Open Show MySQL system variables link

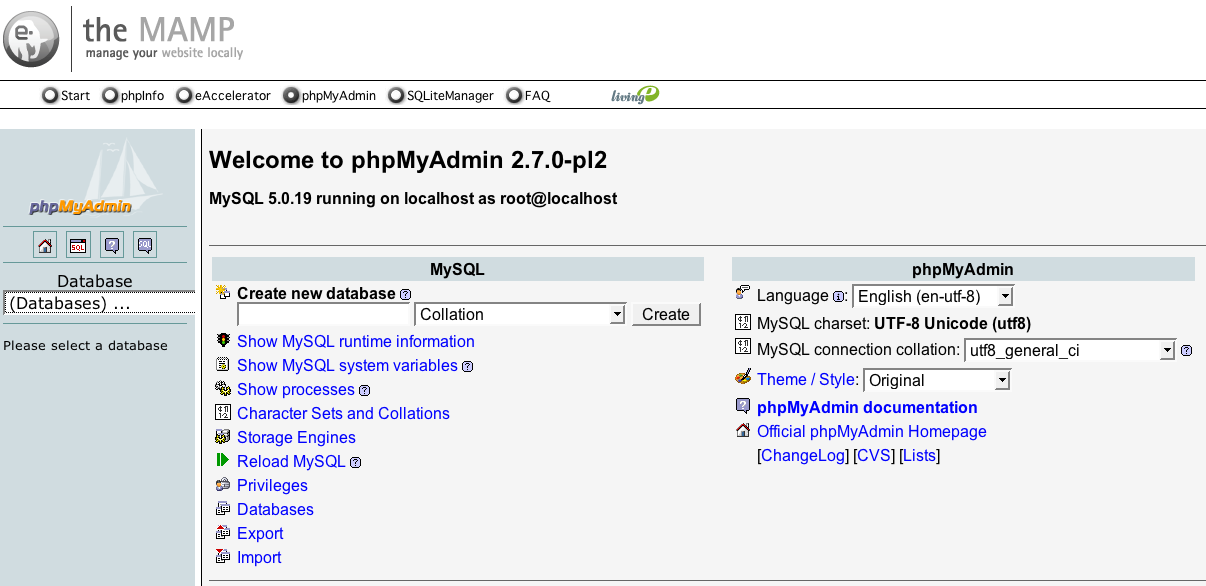(347, 366)
